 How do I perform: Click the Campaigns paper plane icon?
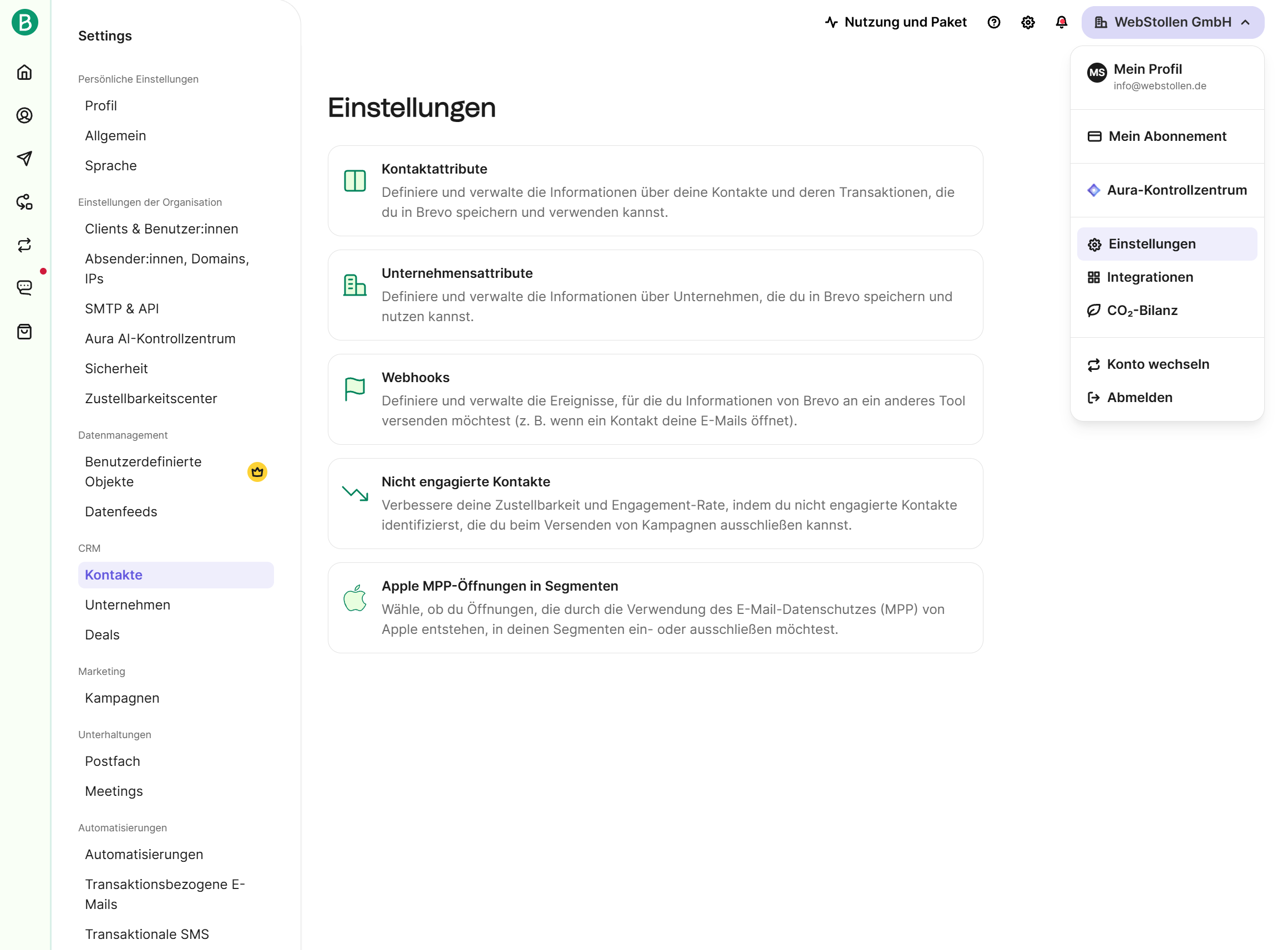(24, 159)
